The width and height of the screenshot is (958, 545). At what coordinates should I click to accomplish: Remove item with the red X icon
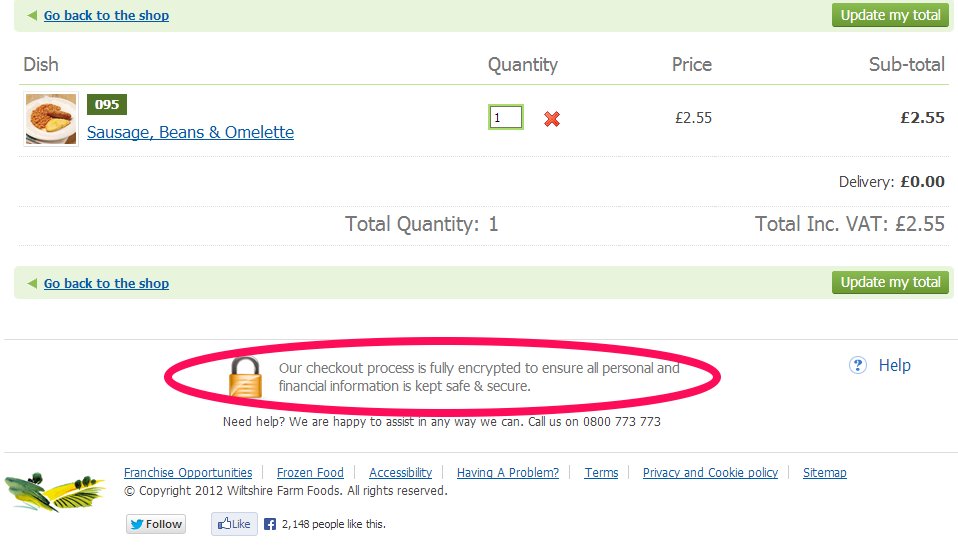click(552, 119)
